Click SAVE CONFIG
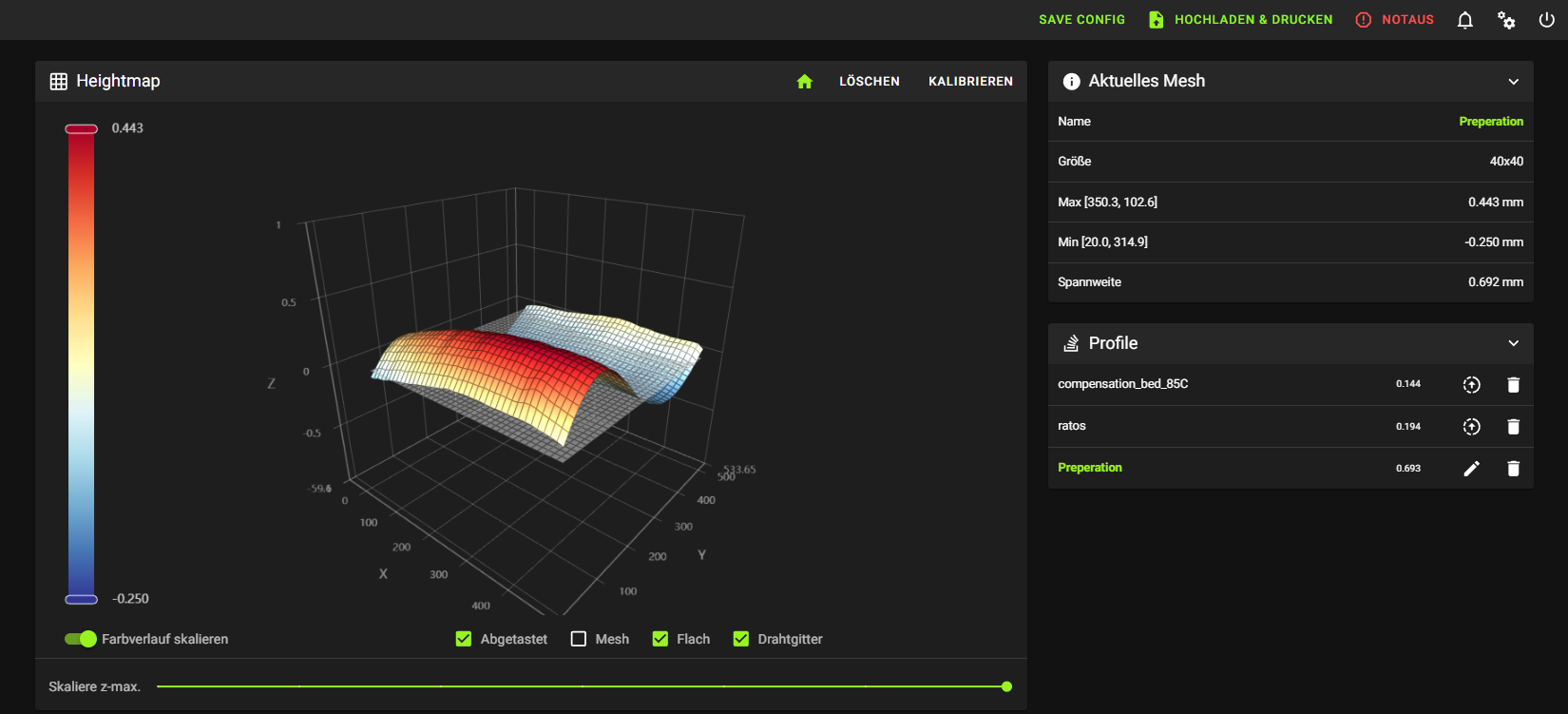The width and height of the screenshot is (1568, 714). (1081, 20)
